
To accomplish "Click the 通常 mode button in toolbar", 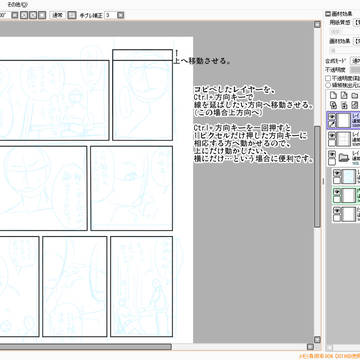I will (x=58, y=15).
